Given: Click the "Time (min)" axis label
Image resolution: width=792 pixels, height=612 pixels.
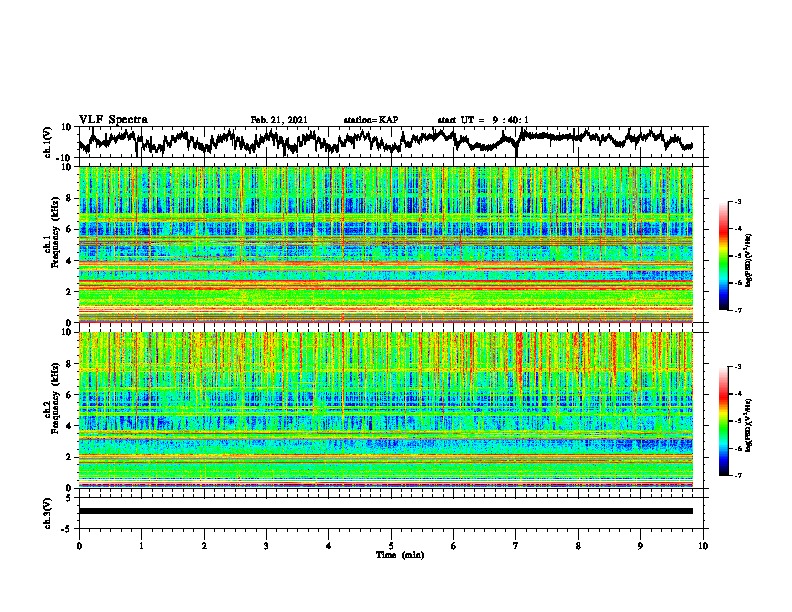Looking at the screenshot, I should click(x=400, y=555).
